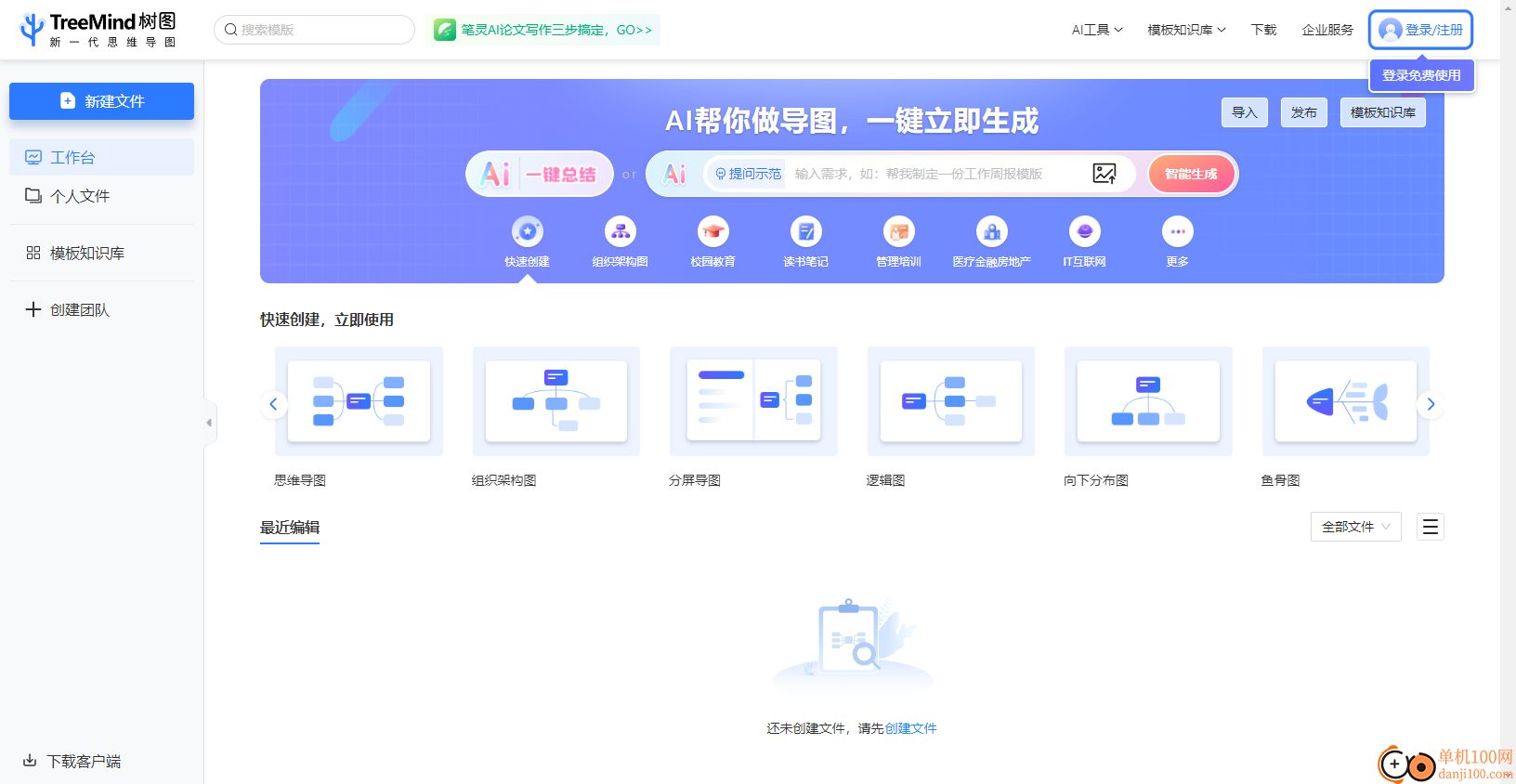Select the 组织架构图 category icon
Viewport: 1516px width, 784px height.
(621, 231)
